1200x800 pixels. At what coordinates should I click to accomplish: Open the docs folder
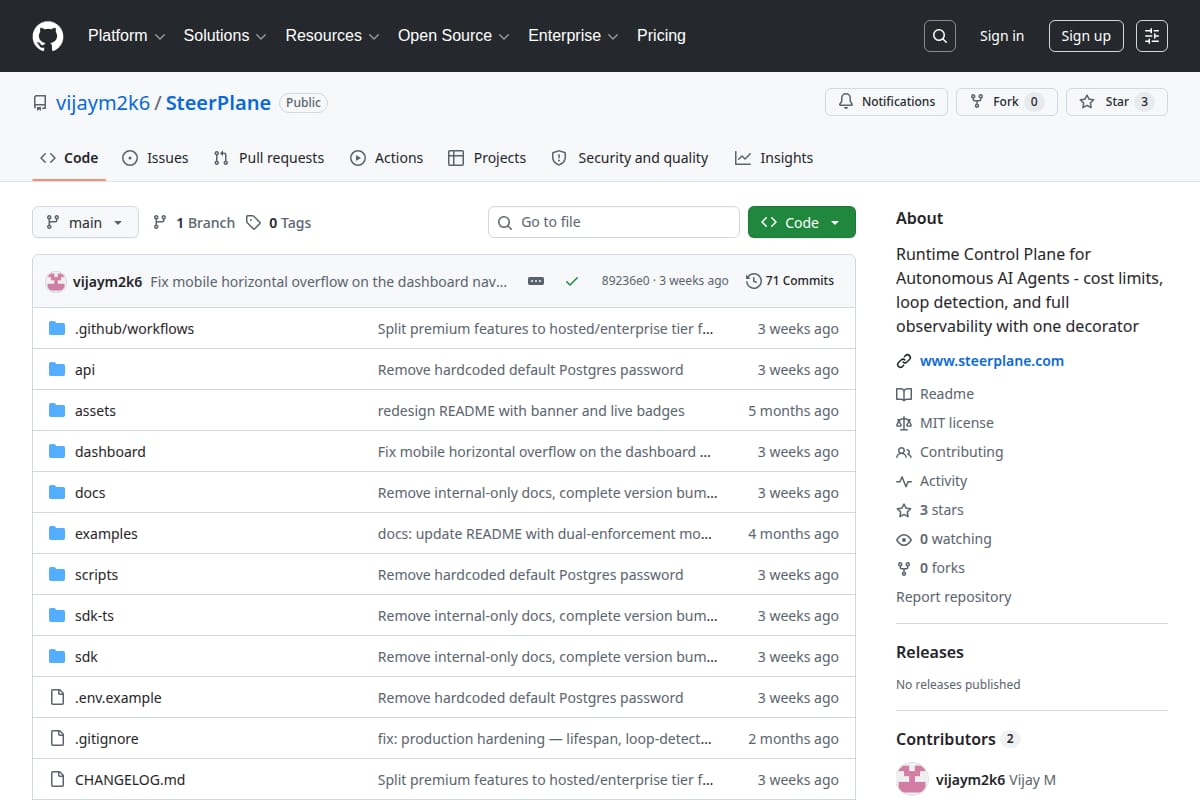90,493
